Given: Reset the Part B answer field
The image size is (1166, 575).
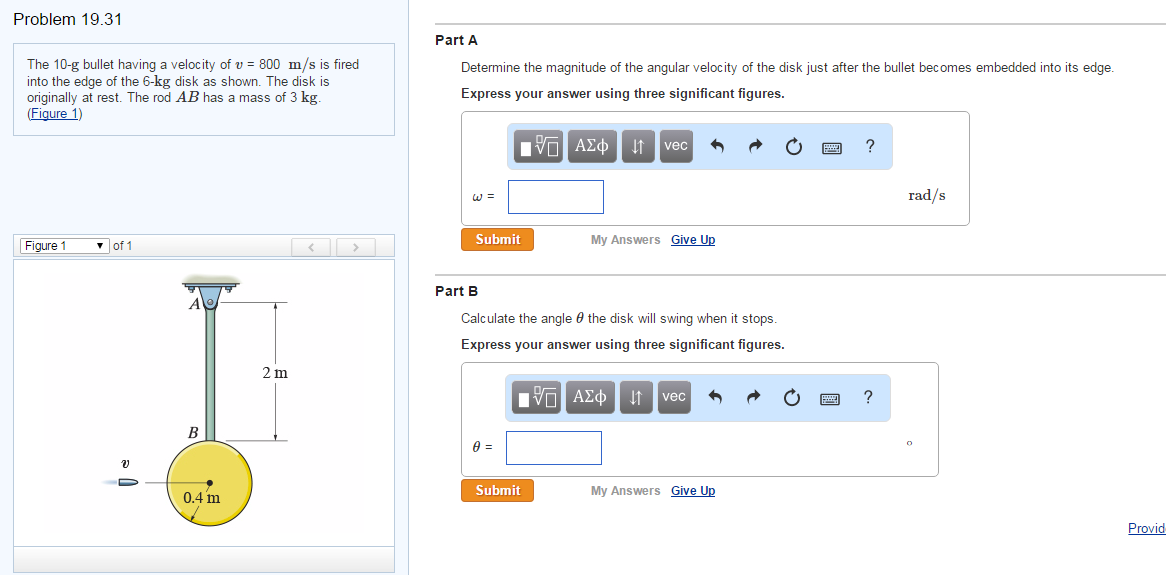Looking at the screenshot, I should 793,398.
